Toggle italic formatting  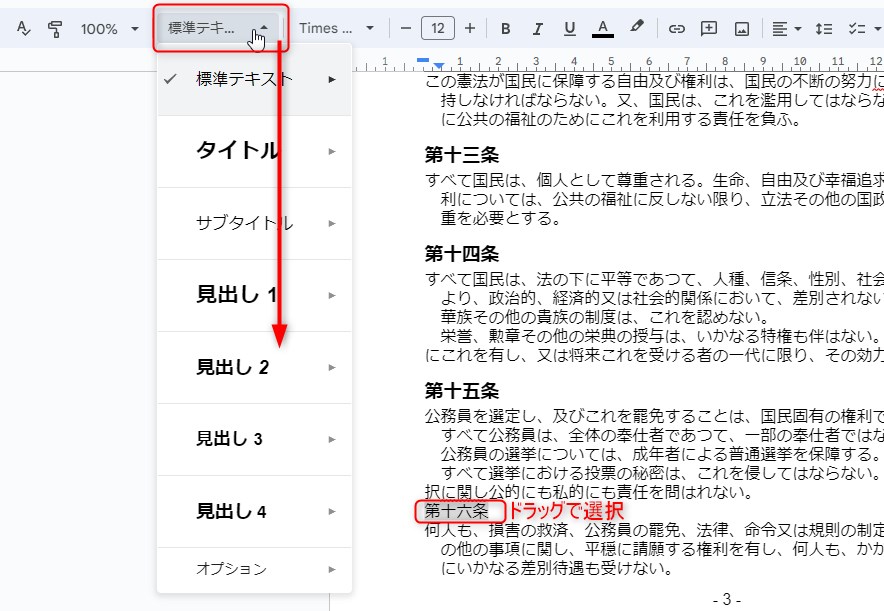tap(537, 28)
